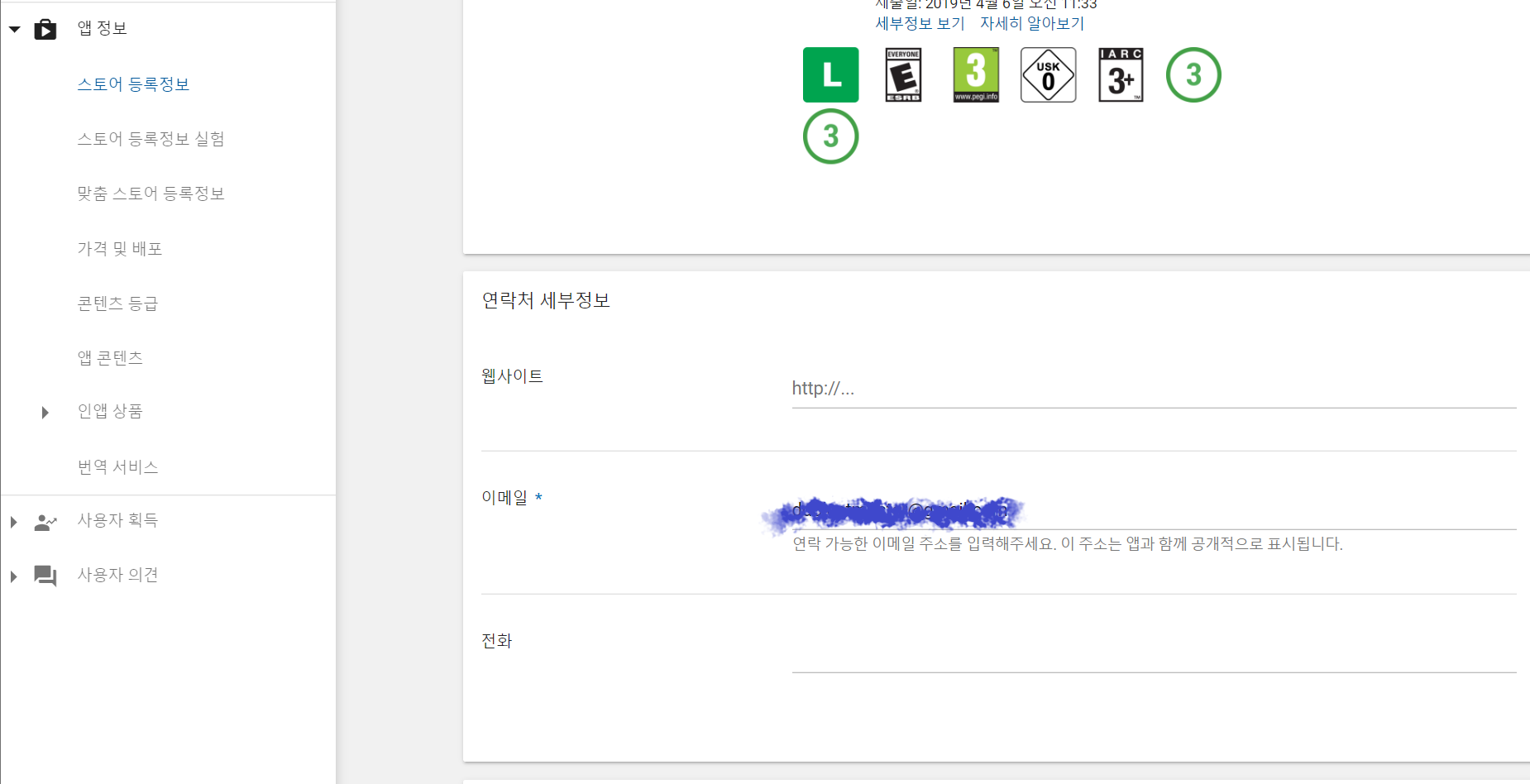Image resolution: width=1530 pixels, height=784 pixels.
Task: Expand the 인앱 상품 submenu arrow
Action: click(x=45, y=412)
